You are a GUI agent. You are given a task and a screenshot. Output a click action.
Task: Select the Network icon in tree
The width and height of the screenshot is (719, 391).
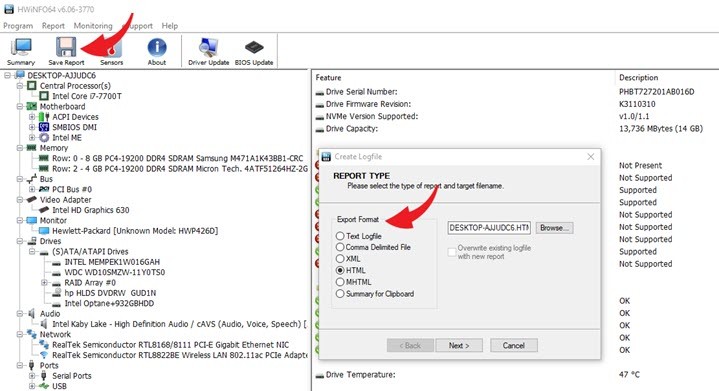(32, 334)
